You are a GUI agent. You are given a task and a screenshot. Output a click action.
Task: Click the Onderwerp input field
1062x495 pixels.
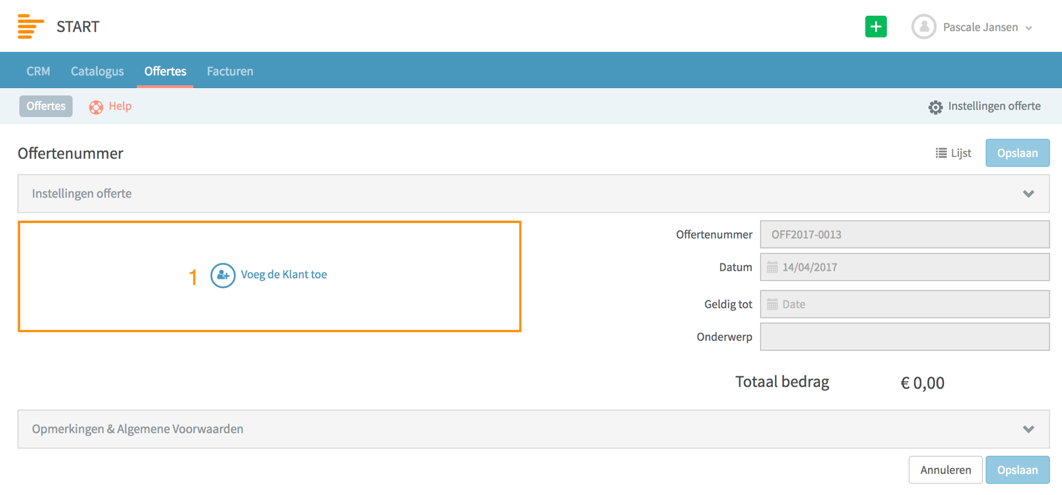[905, 337]
